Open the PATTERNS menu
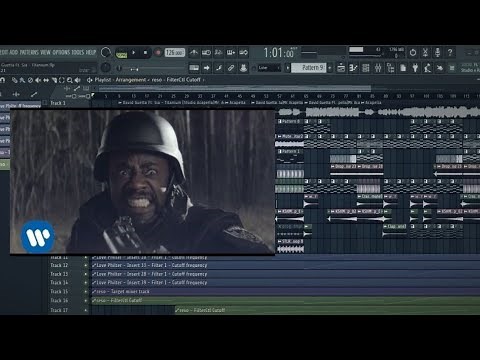This screenshot has width=480, height=360. coord(30,52)
